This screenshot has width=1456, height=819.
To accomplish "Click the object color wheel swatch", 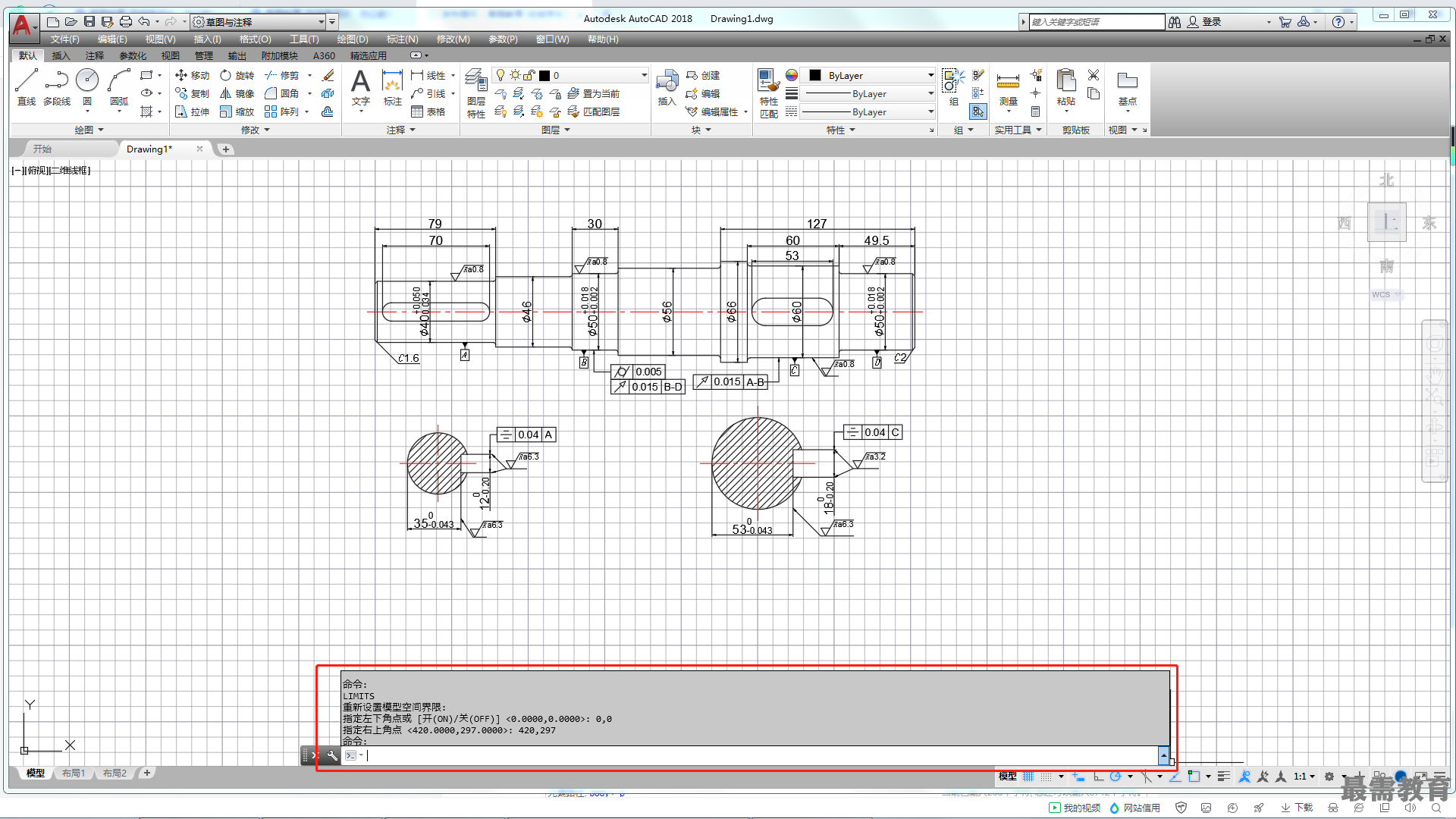I will click(x=791, y=75).
